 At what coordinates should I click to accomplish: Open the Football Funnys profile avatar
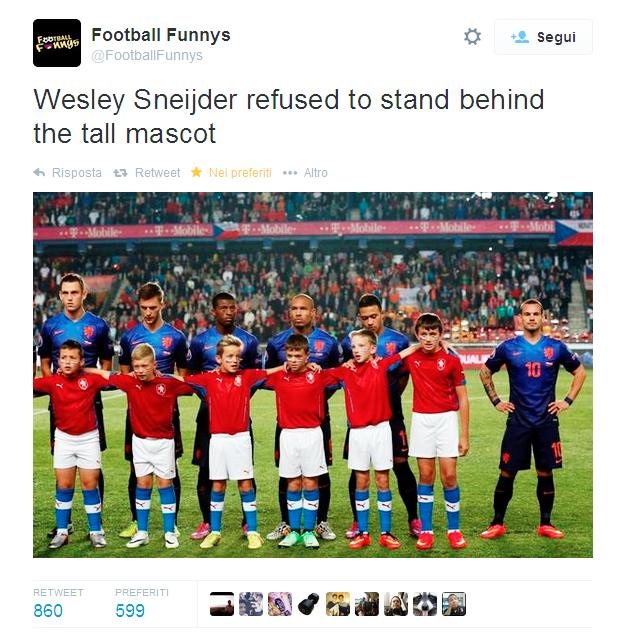point(57,43)
